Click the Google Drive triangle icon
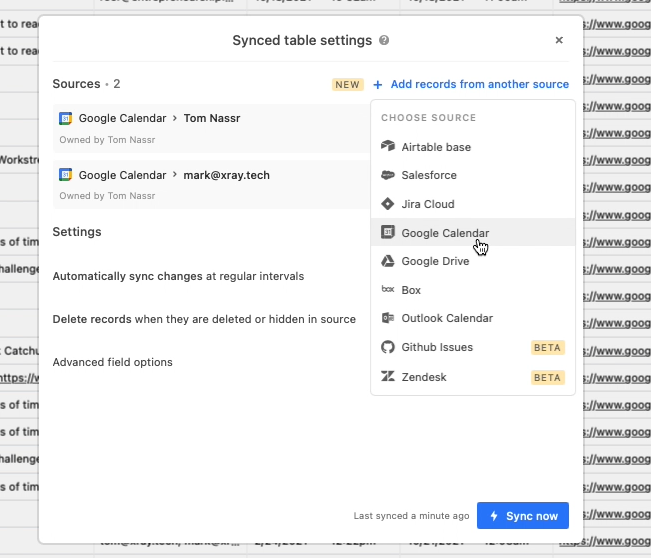 (x=388, y=261)
